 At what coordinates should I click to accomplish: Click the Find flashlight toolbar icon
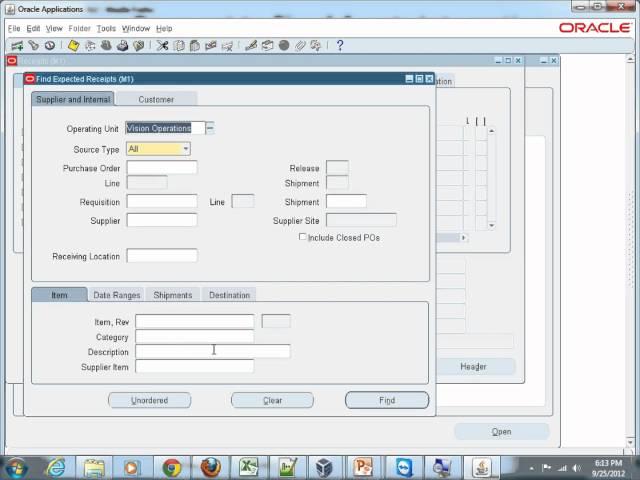click(x=34, y=46)
